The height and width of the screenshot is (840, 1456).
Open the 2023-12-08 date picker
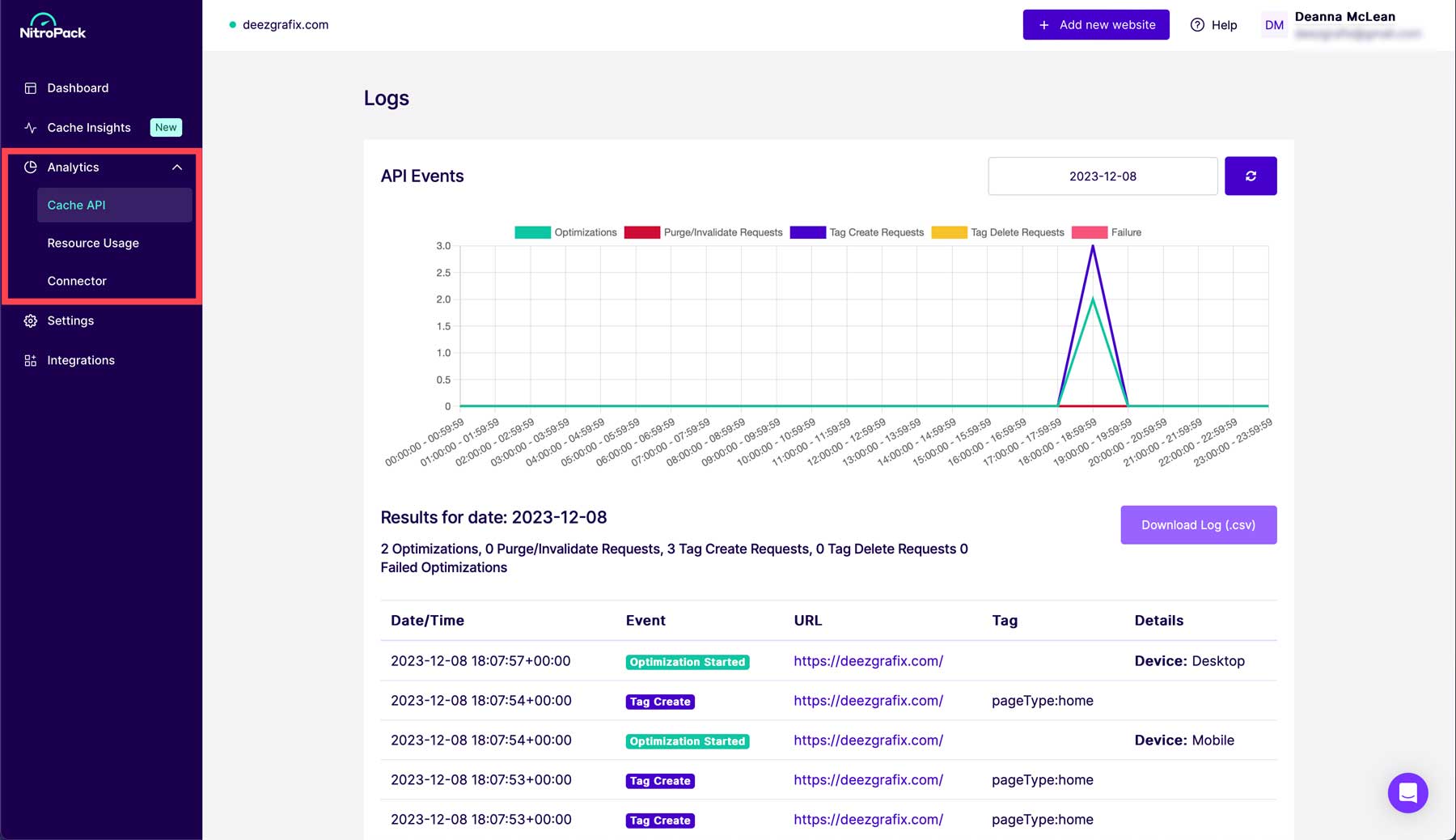click(1102, 176)
